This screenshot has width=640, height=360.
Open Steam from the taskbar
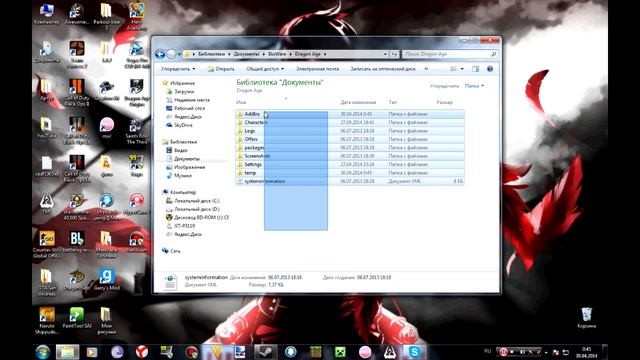tap(265, 351)
